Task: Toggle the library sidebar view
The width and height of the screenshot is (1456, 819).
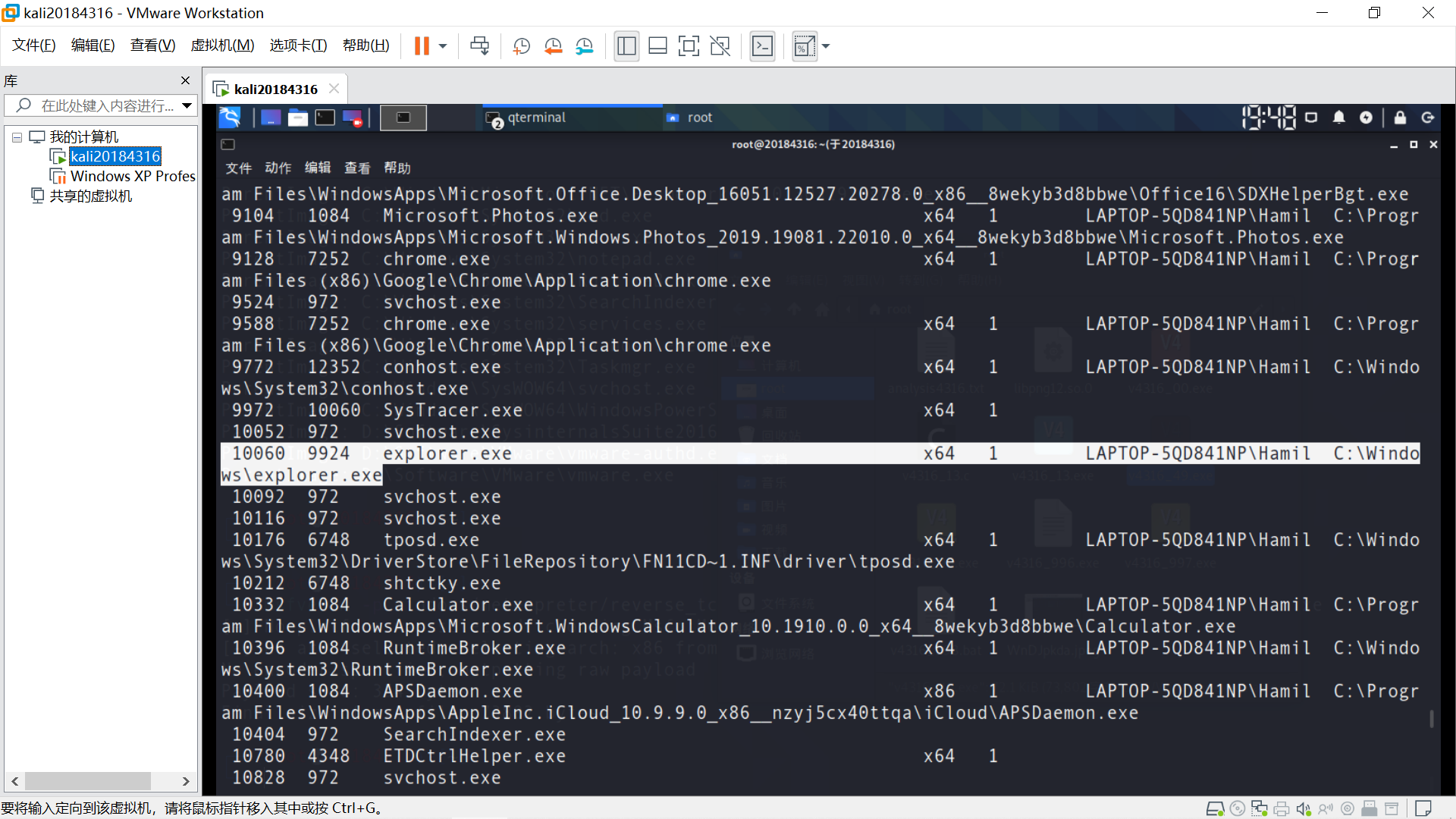Action: coord(626,46)
